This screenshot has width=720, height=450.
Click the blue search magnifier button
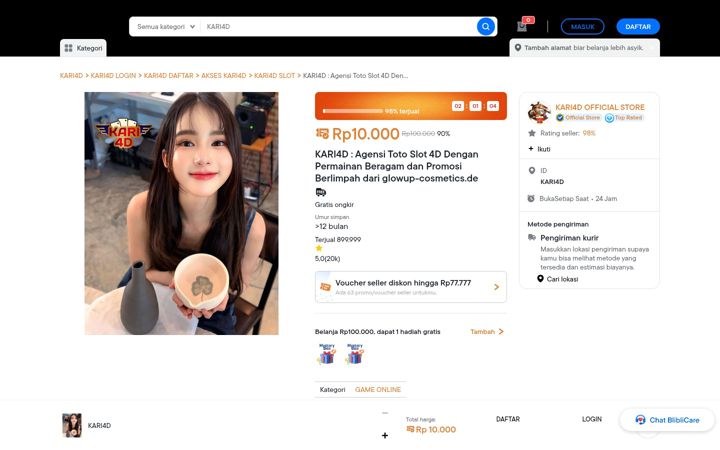[485, 27]
